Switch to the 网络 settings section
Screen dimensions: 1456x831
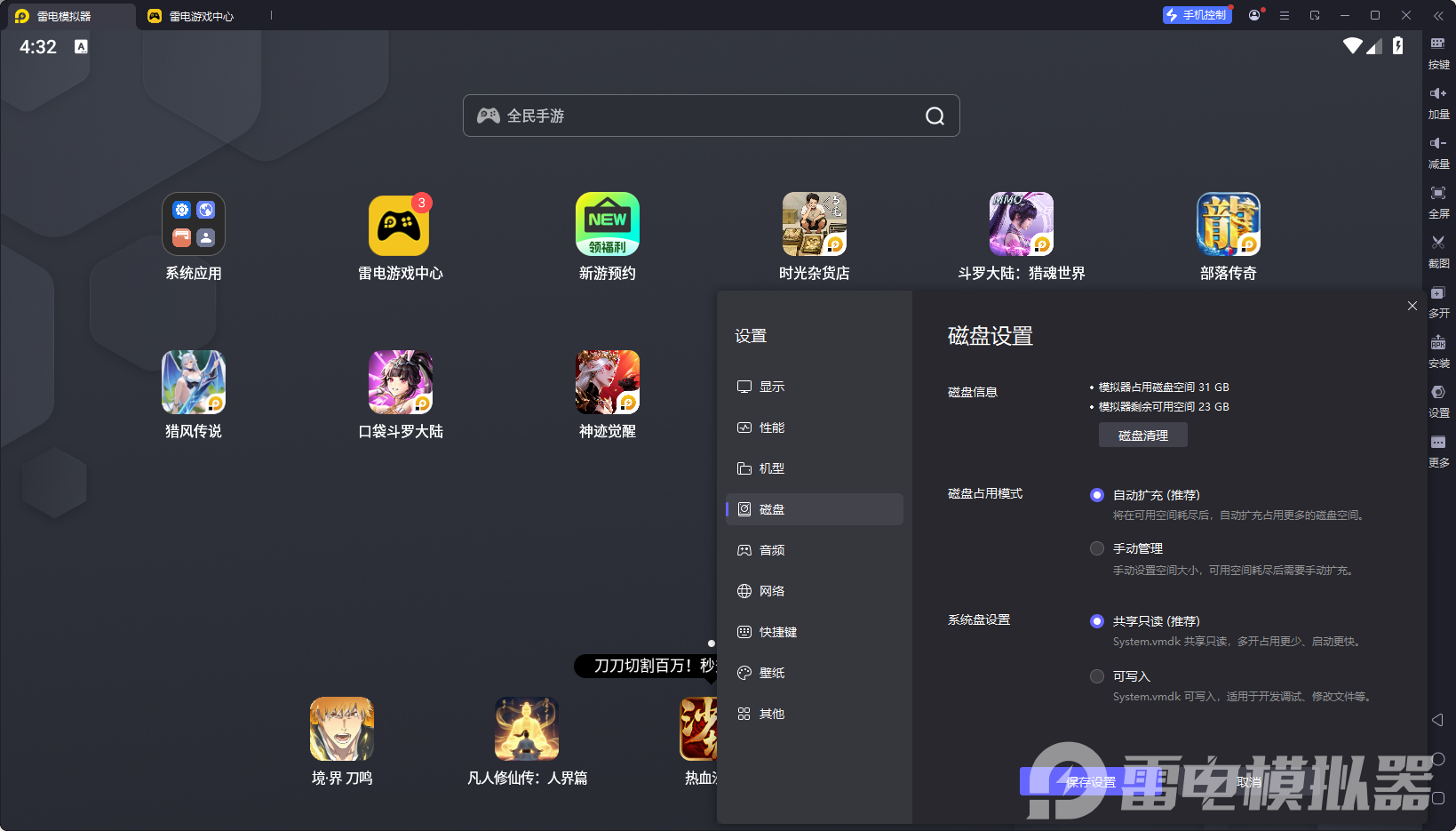pyautogui.click(x=815, y=591)
